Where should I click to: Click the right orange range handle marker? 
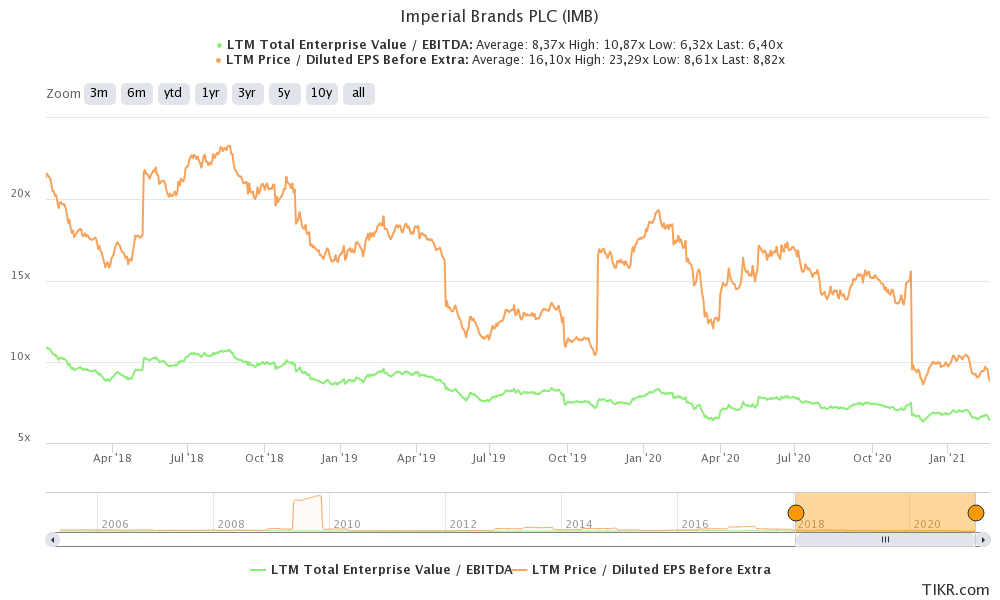point(975,512)
